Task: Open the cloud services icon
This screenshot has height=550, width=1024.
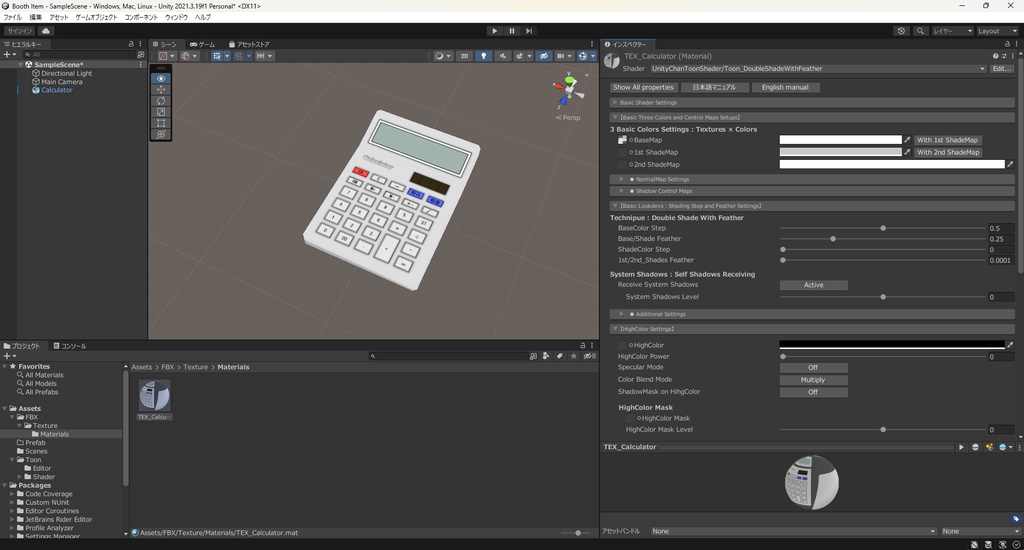Action: 46,31
